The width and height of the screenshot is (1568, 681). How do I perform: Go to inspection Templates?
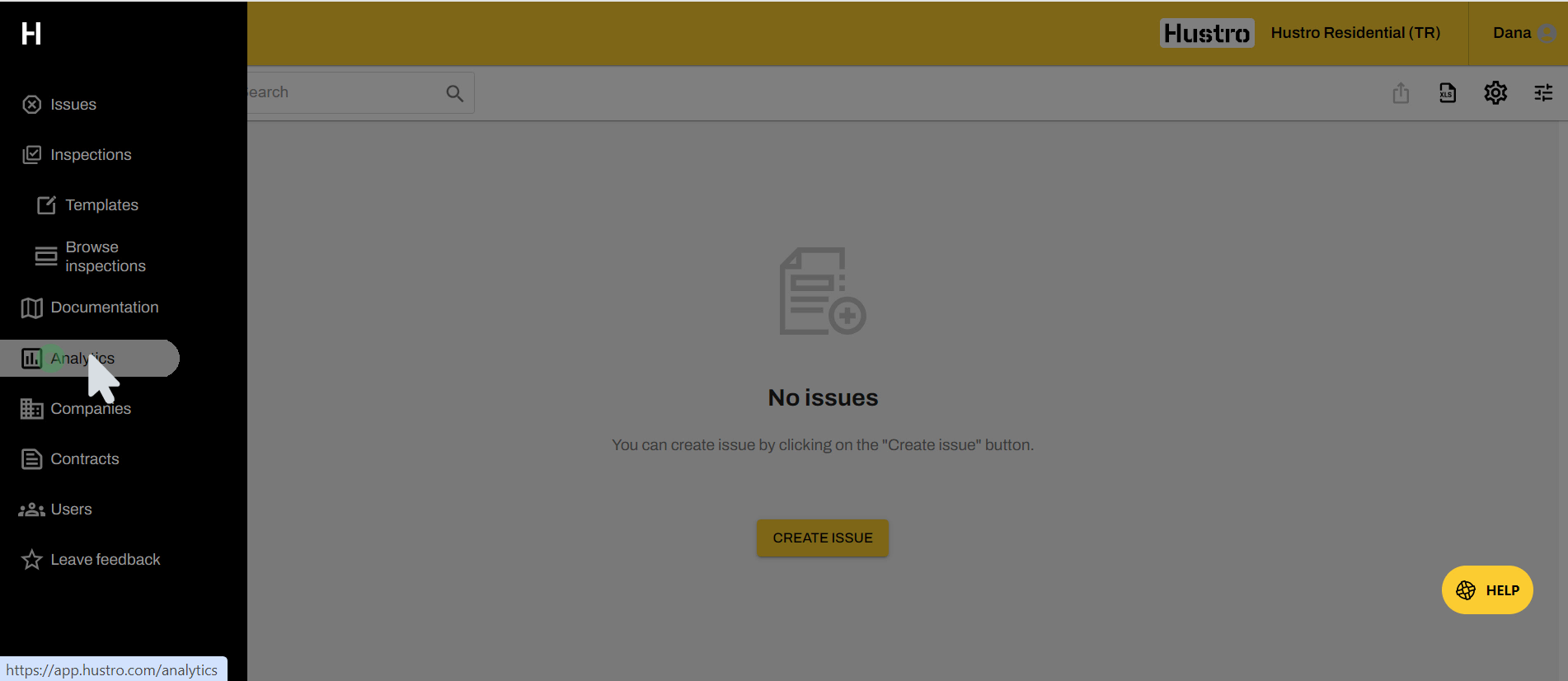(101, 205)
